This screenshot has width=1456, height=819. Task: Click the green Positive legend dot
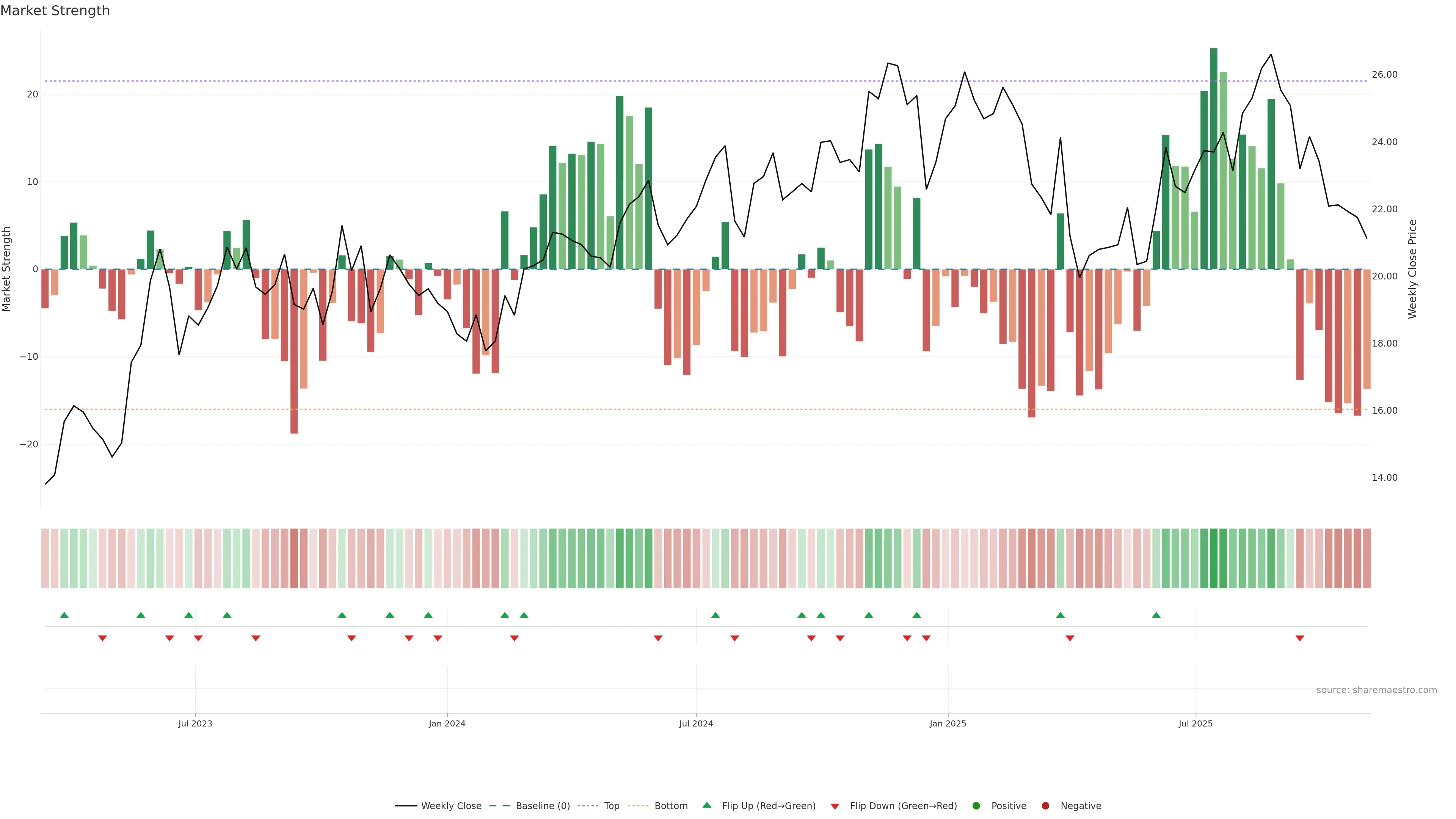pos(976,806)
